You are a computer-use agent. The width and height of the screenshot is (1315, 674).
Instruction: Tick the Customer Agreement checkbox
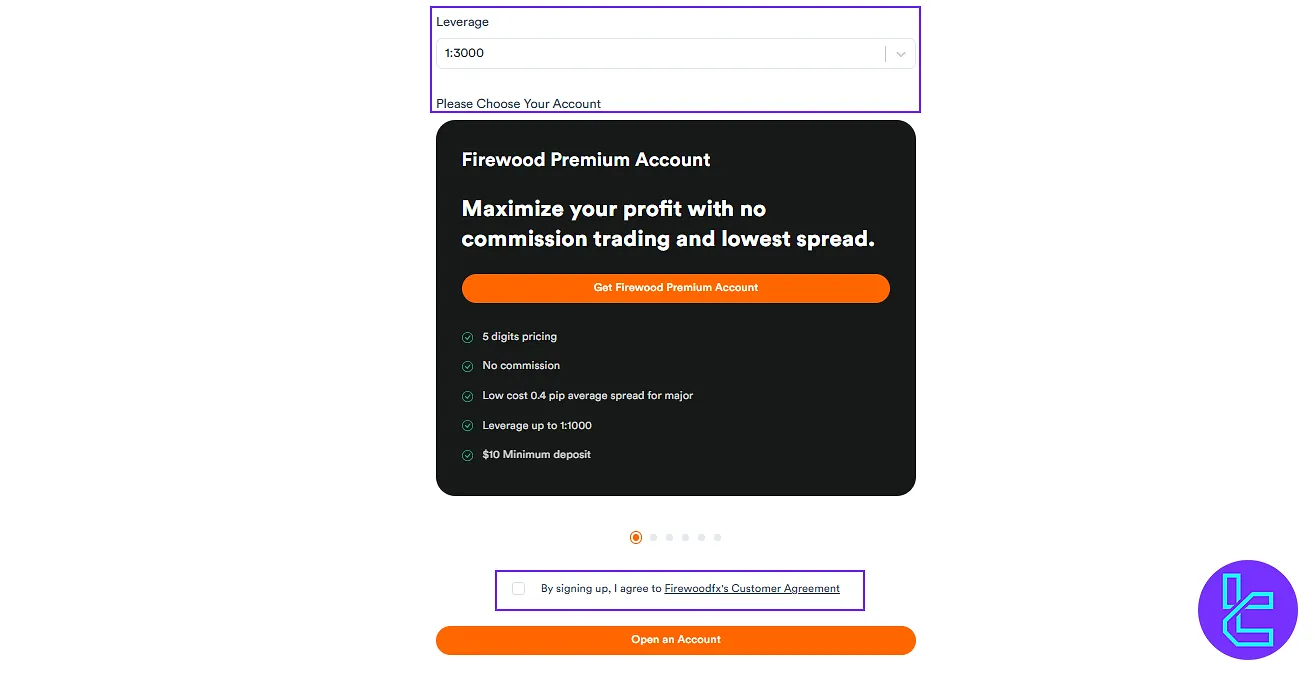pyautogui.click(x=518, y=589)
